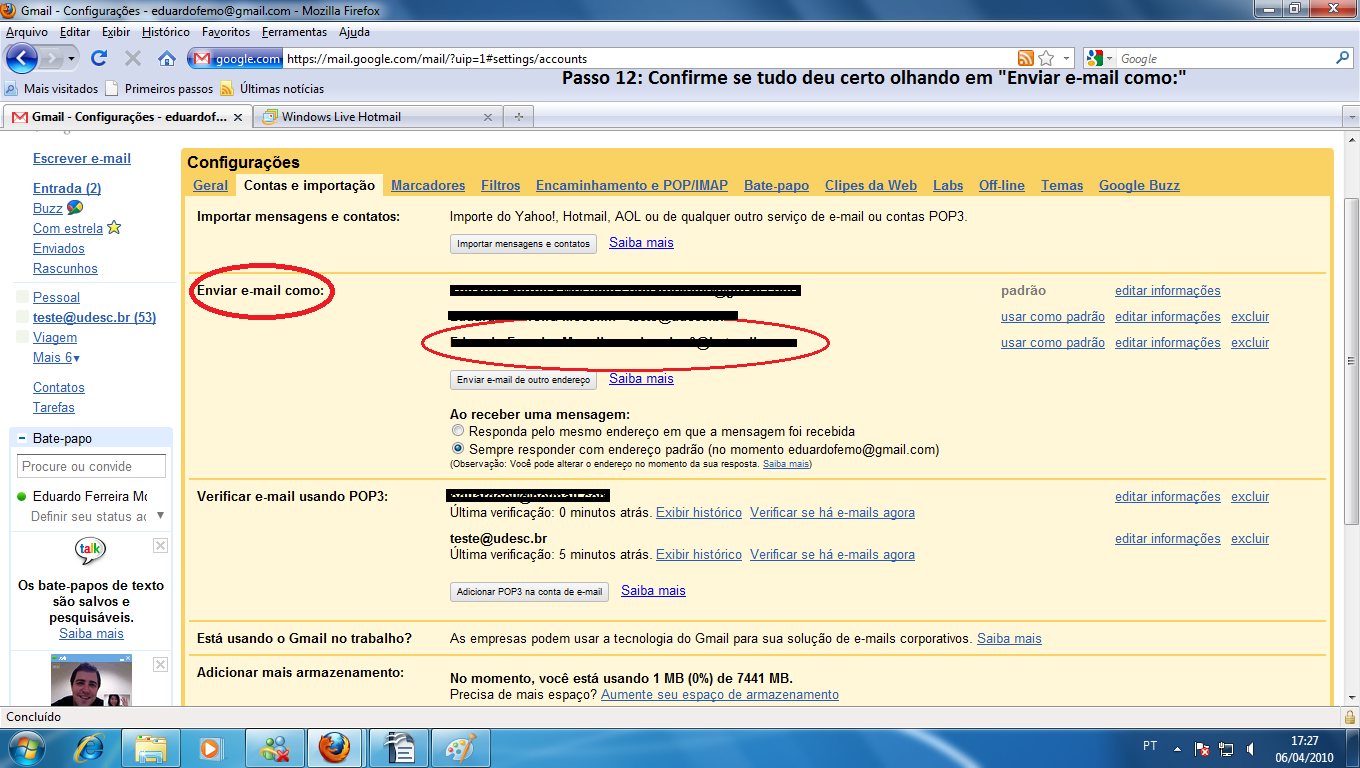The height and width of the screenshot is (768, 1360).
Task: Open the Arquivo menu
Action: (x=27, y=32)
